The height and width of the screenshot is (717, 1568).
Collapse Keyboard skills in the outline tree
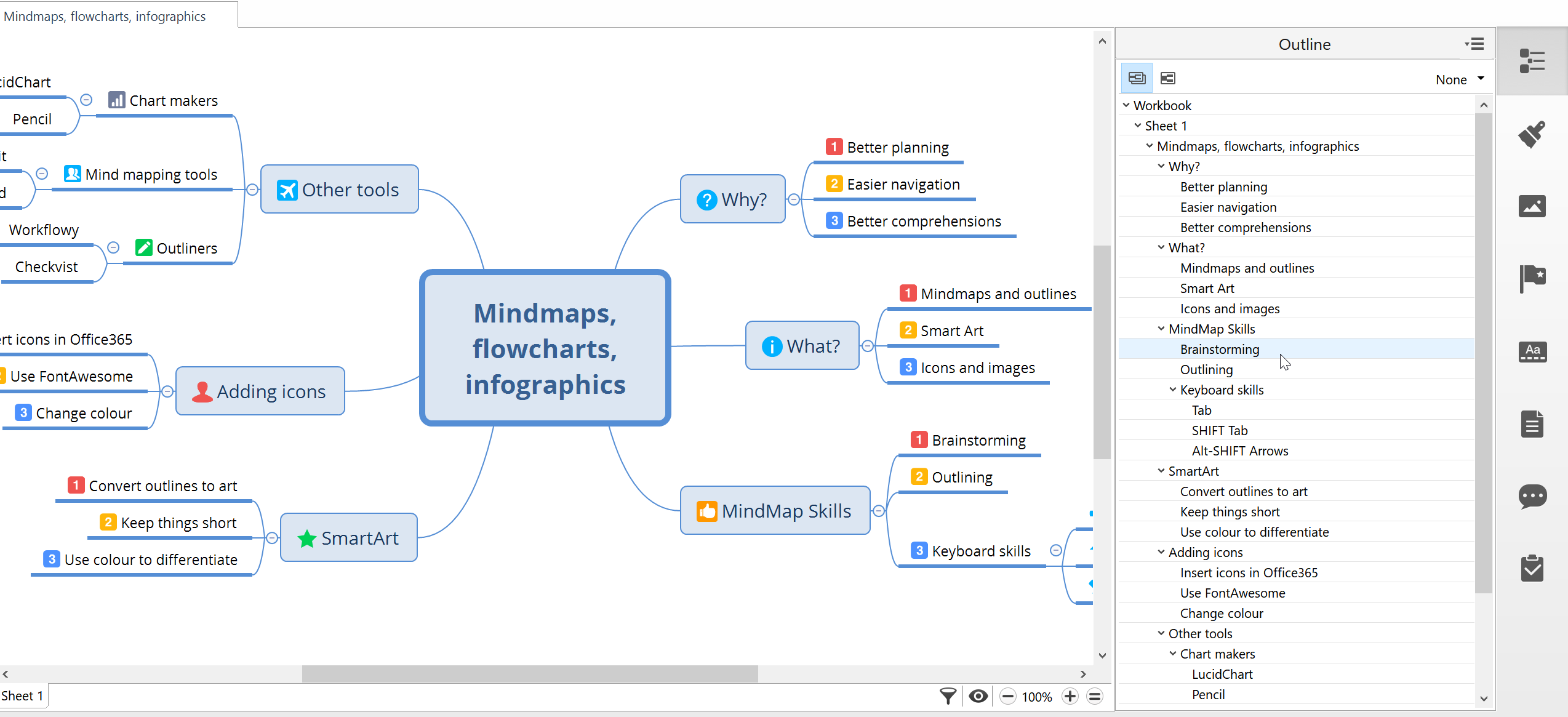[1172, 390]
